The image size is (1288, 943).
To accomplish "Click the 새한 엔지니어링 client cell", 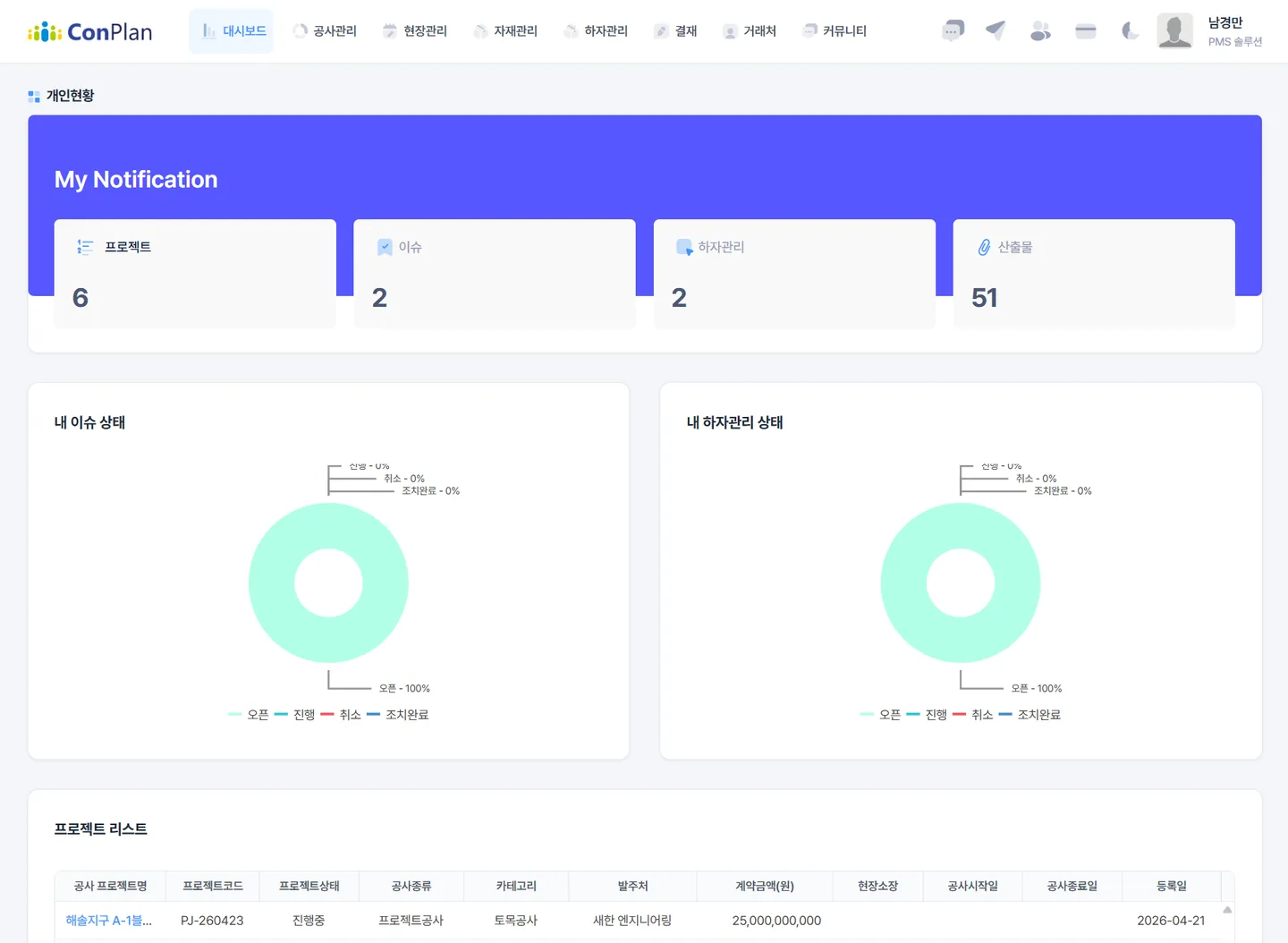I will click(x=632, y=921).
